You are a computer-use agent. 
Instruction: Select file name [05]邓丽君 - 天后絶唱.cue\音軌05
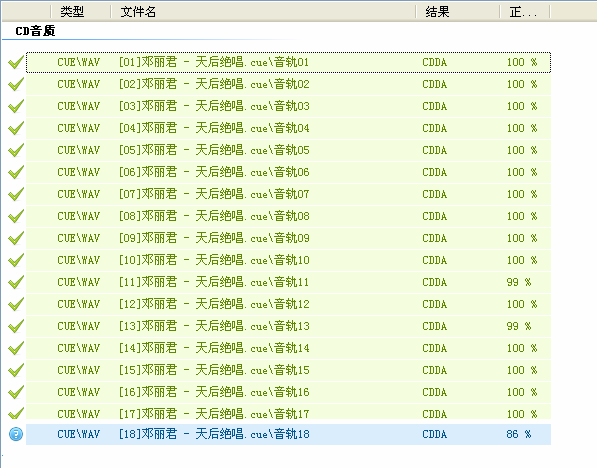coord(214,150)
